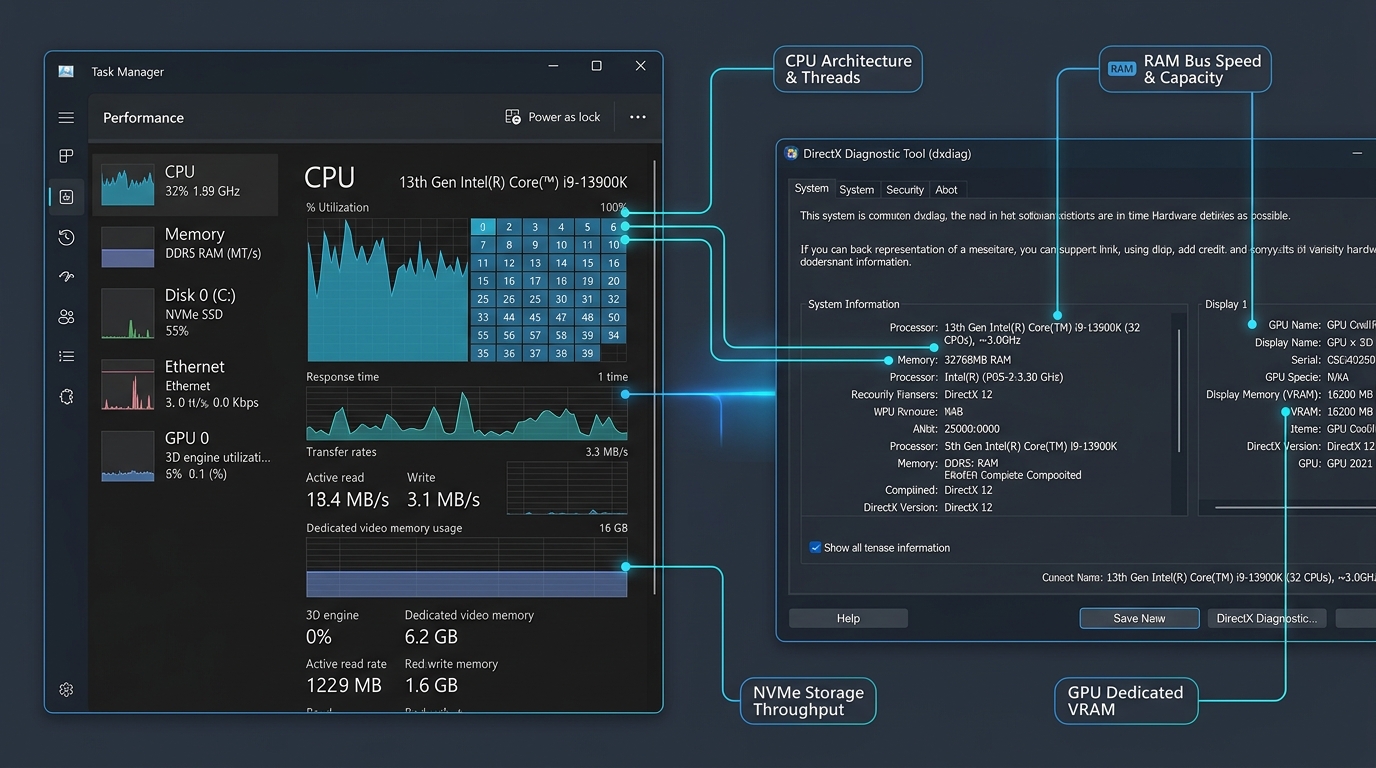
Task: Switch to the Abot tab in dxdiag
Action: (946, 189)
